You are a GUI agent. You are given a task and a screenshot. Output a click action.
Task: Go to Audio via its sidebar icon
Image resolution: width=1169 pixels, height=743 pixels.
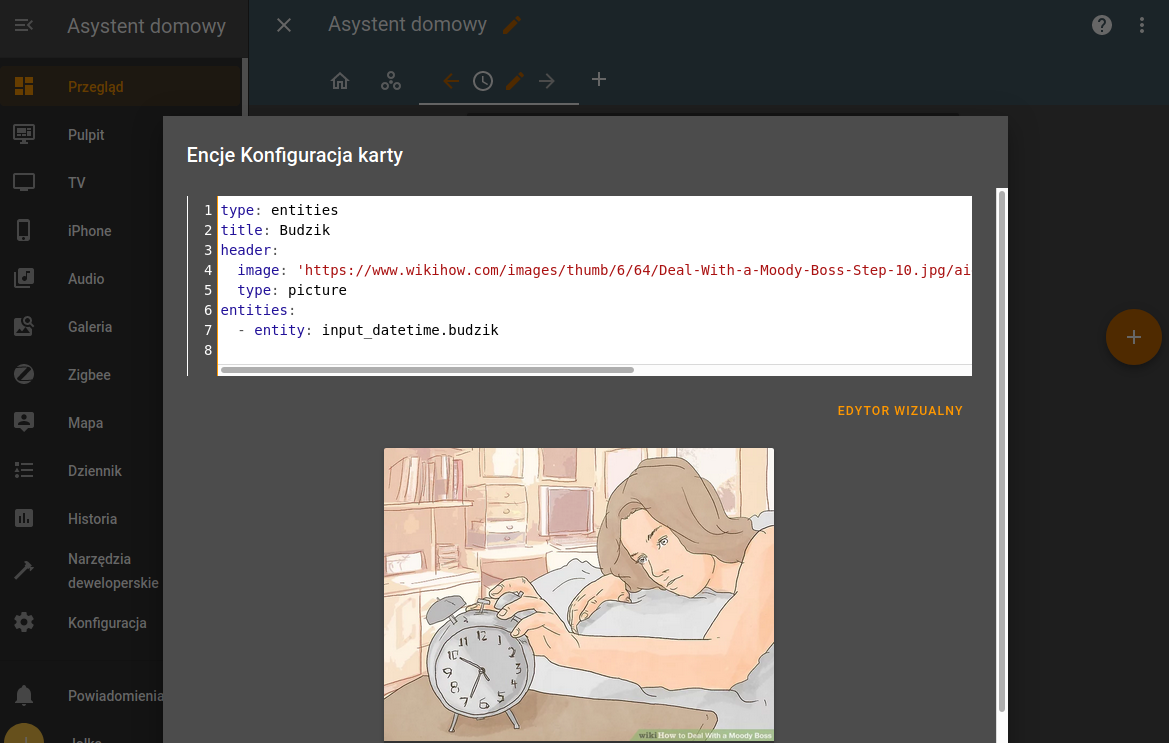[x=24, y=278]
